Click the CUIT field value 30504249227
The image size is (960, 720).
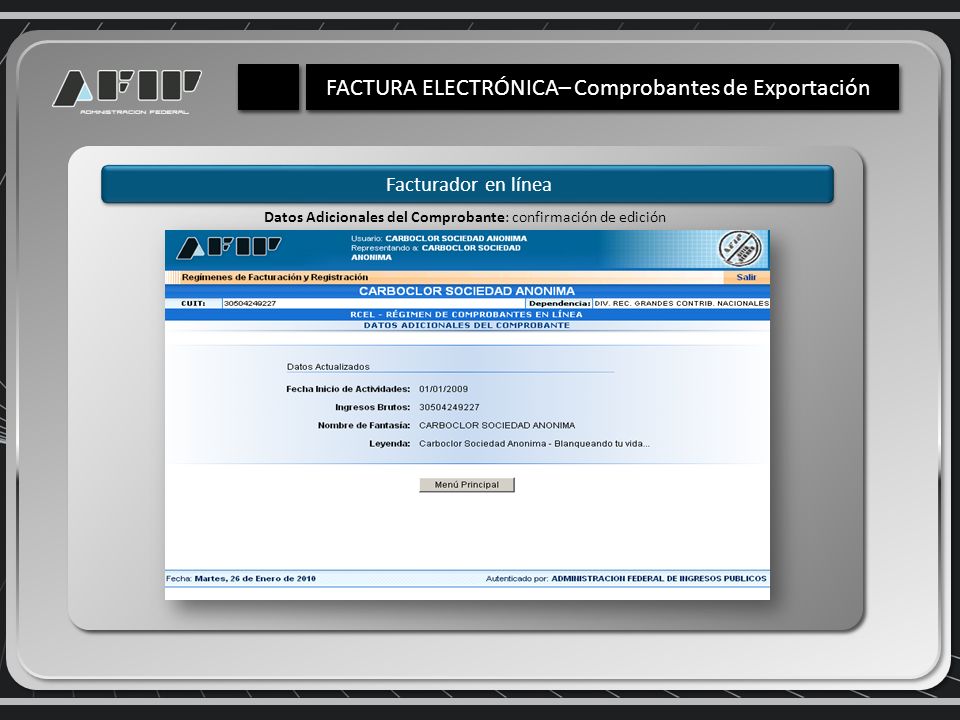(x=250, y=303)
